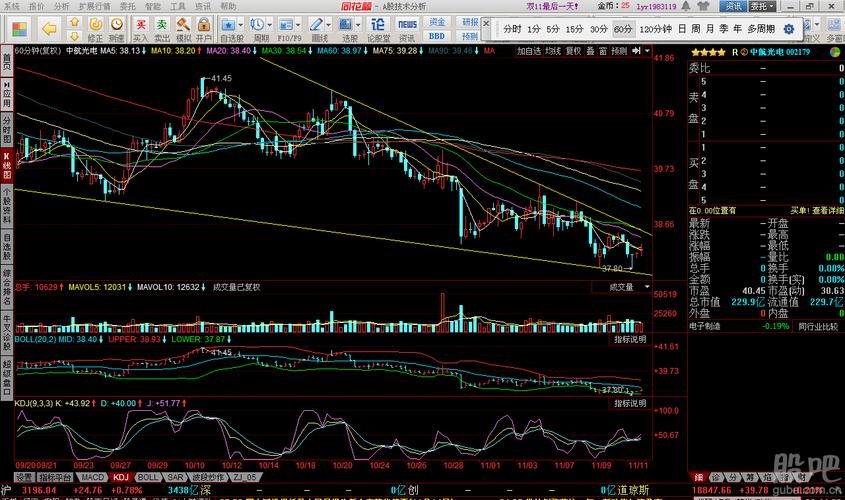The width and height of the screenshot is (845, 500).
Task: Click the shirt skin icon in title bar
Action: pyautogui.click(x=704, y=6)
